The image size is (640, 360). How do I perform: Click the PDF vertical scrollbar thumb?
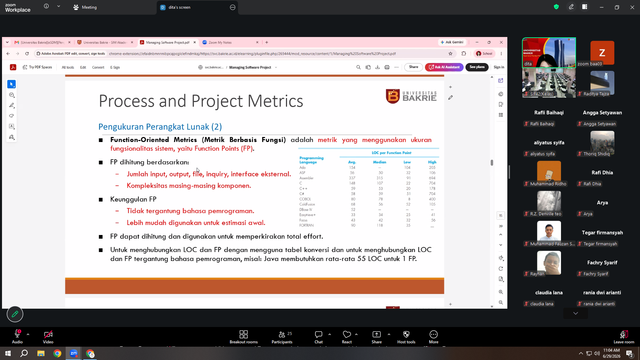(x=491, y=162)
